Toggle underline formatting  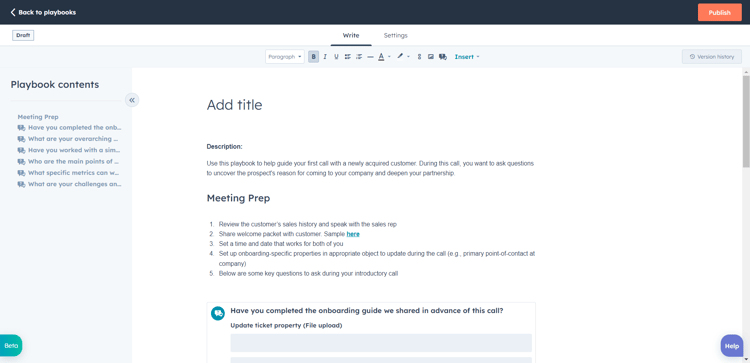pos(336,56)
